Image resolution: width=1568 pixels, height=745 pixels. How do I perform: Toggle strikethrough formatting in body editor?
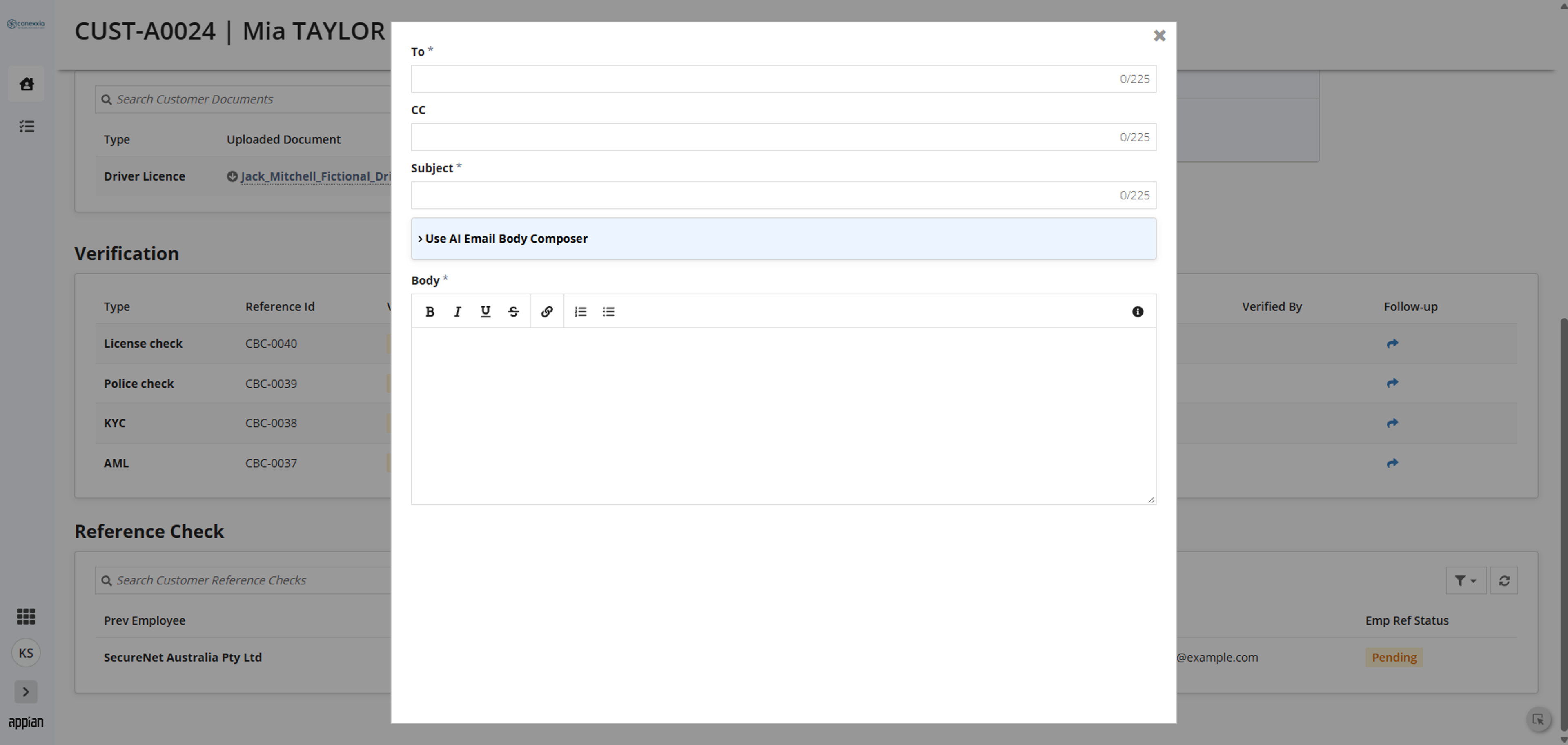click(513, 312)
